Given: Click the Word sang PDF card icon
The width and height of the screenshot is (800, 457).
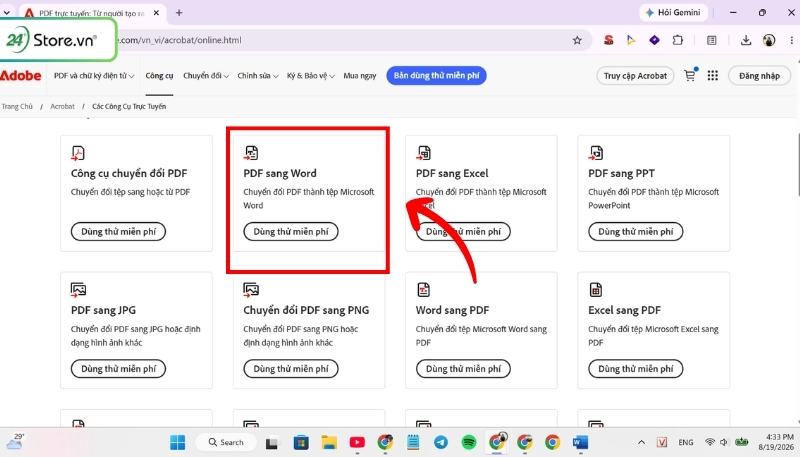Looking at the screenshot, I should tap(423, 290).
